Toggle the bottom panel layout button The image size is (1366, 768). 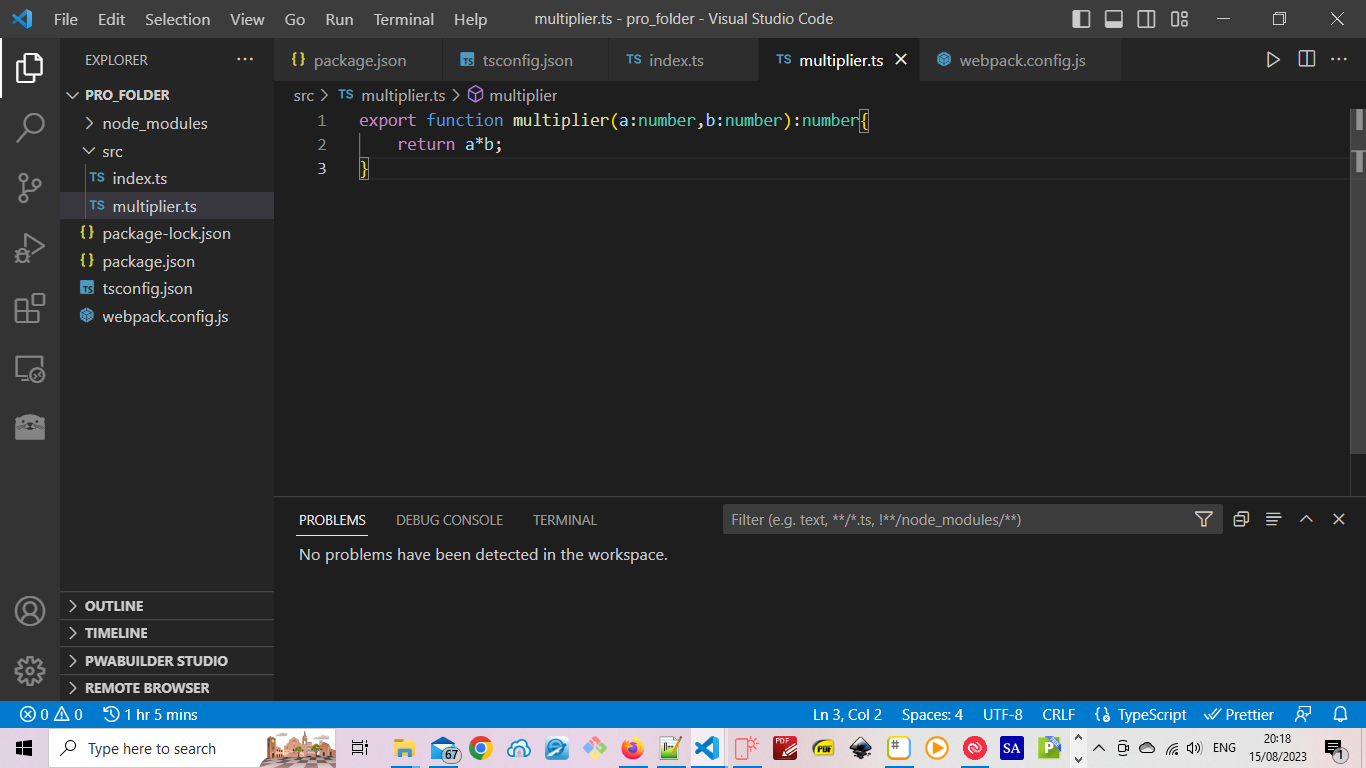point(1114,19)
